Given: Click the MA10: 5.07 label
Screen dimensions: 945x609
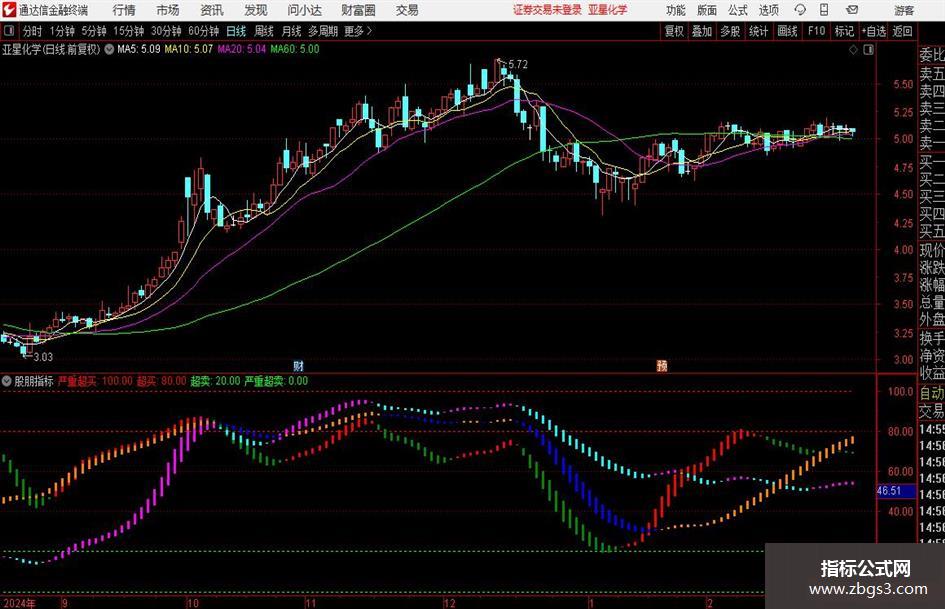Looking at the screenshot, I should [x=189, y=49].
